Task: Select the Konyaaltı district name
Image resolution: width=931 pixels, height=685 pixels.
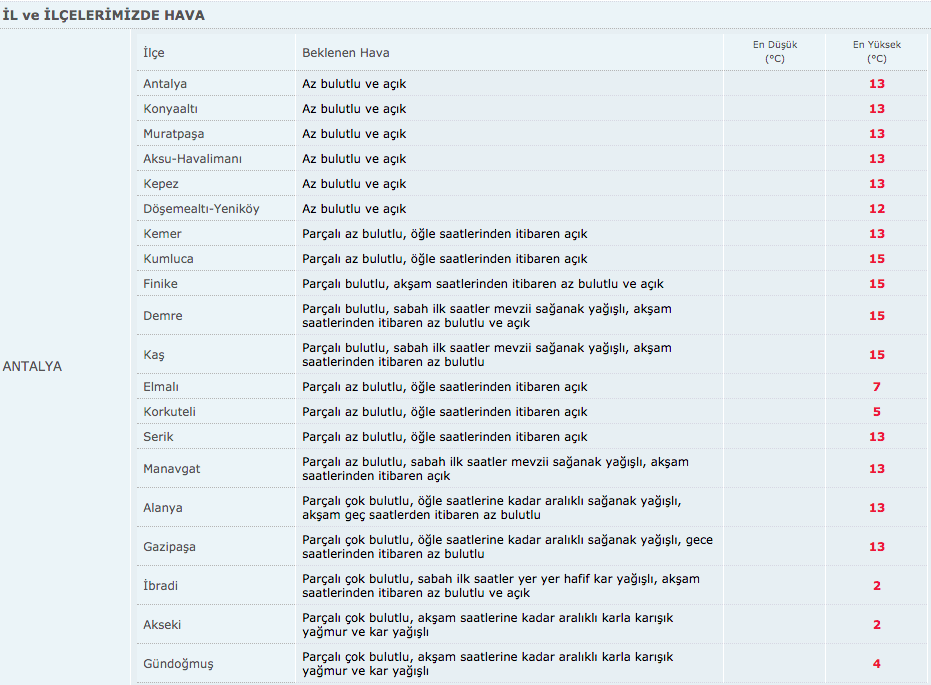Action: (x=170, y=109)
